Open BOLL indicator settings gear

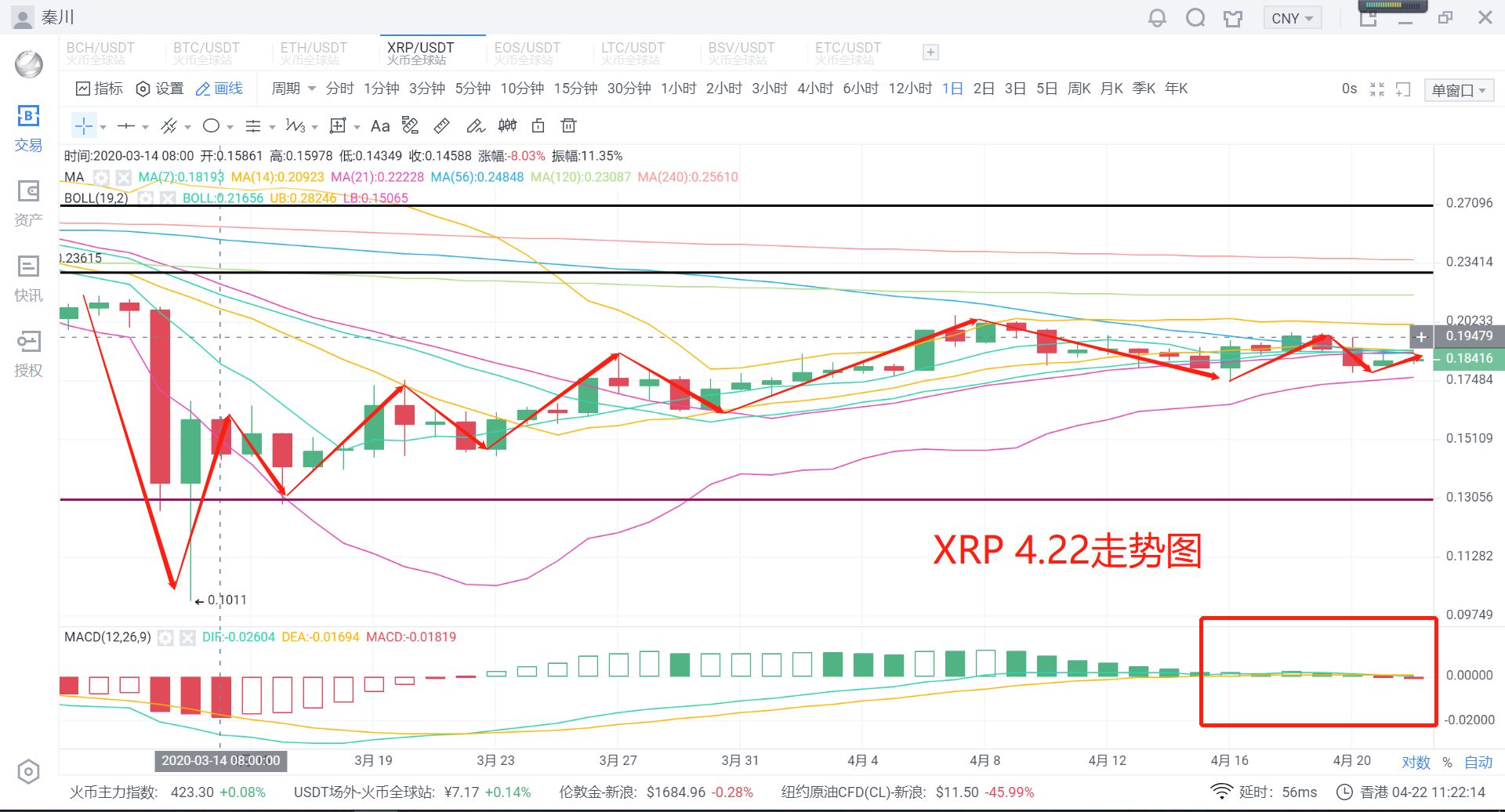coord(146,198)
